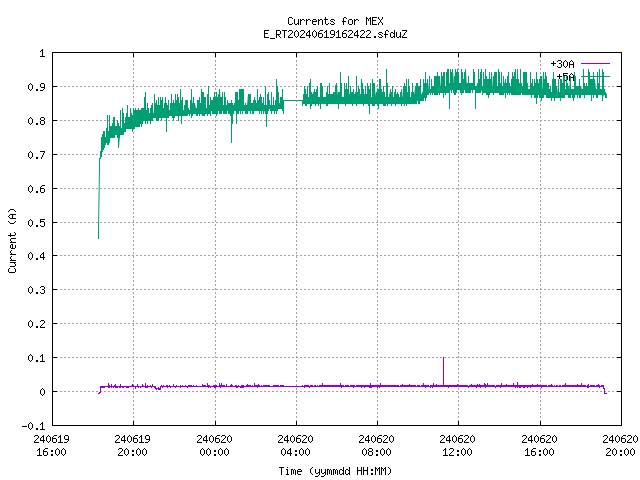Click the y-axis tick label '0.6'
640x480 pixels.
[x=36, y=189]
